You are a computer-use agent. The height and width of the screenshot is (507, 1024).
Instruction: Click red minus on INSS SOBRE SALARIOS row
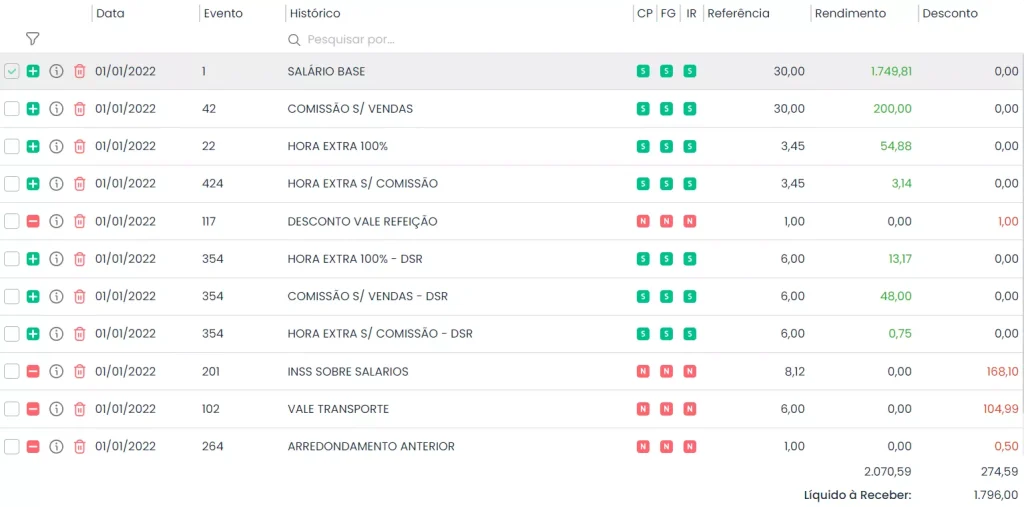(x=33, y=372)
